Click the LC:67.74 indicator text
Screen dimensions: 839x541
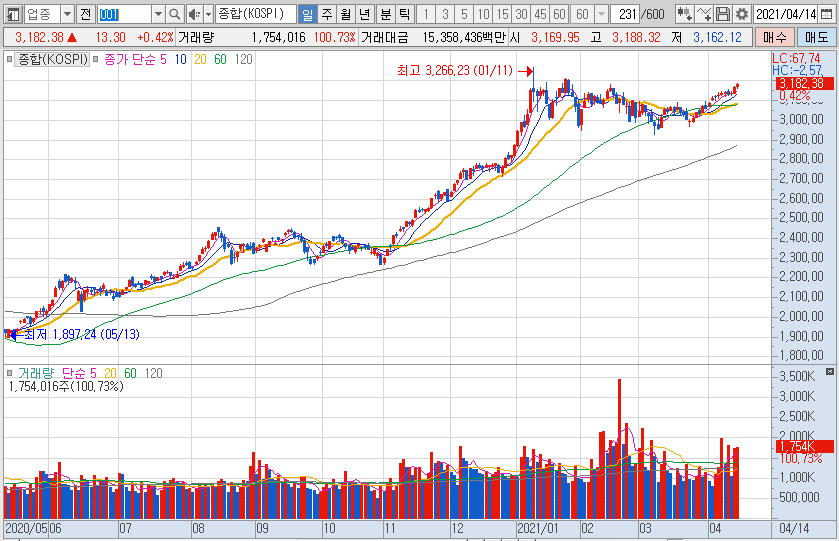click(x=796, y=58)
